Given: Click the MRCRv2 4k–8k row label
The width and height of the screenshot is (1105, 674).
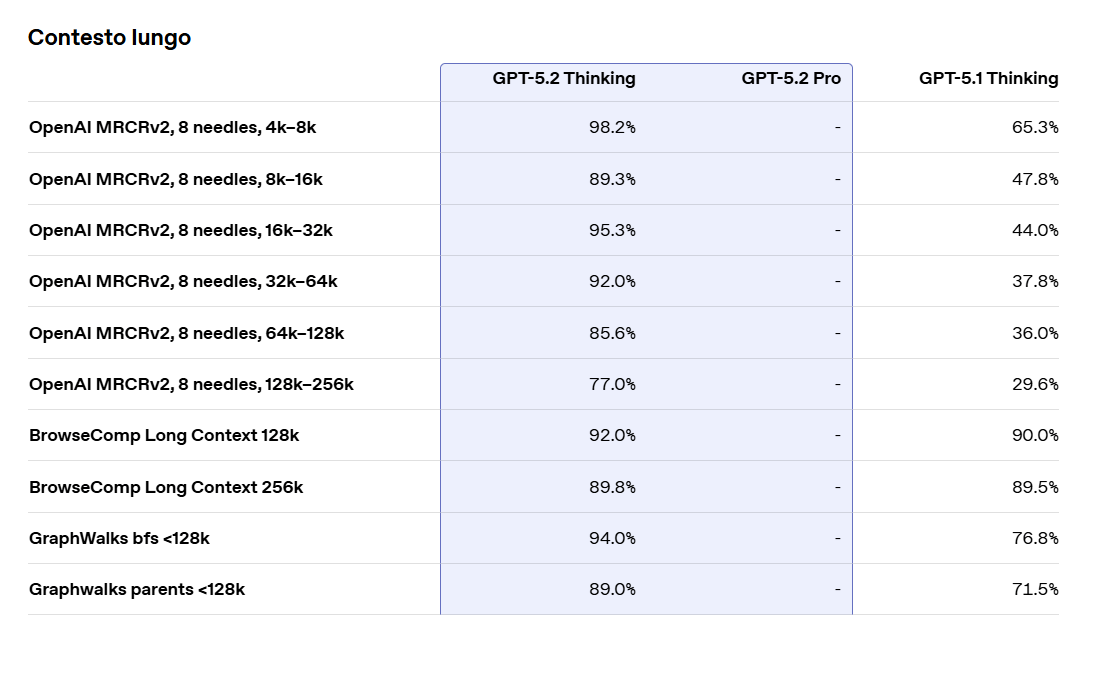Looking at the screenshot, I should (x=172, y=128).
